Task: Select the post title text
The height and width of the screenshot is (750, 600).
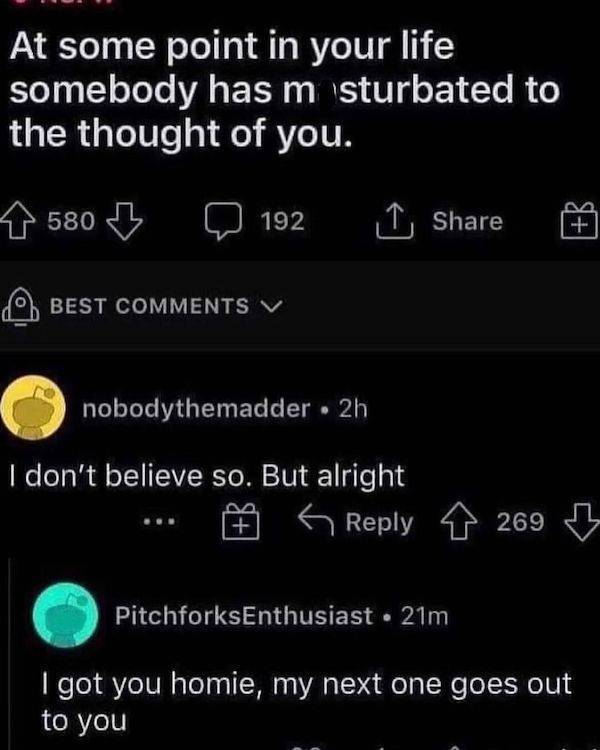Action: click(284, 90)
